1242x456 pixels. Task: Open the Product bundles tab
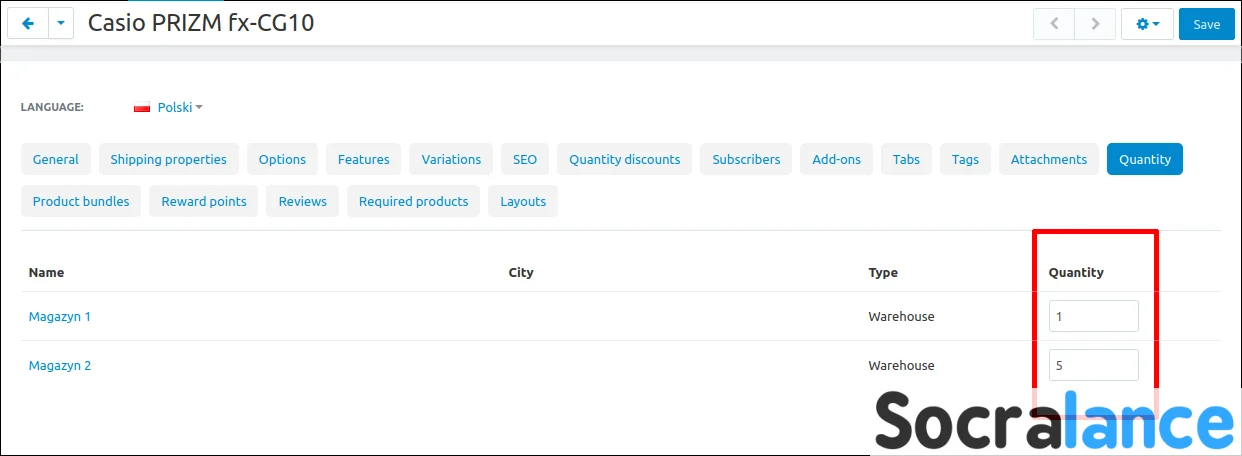[x=81, y=201]
